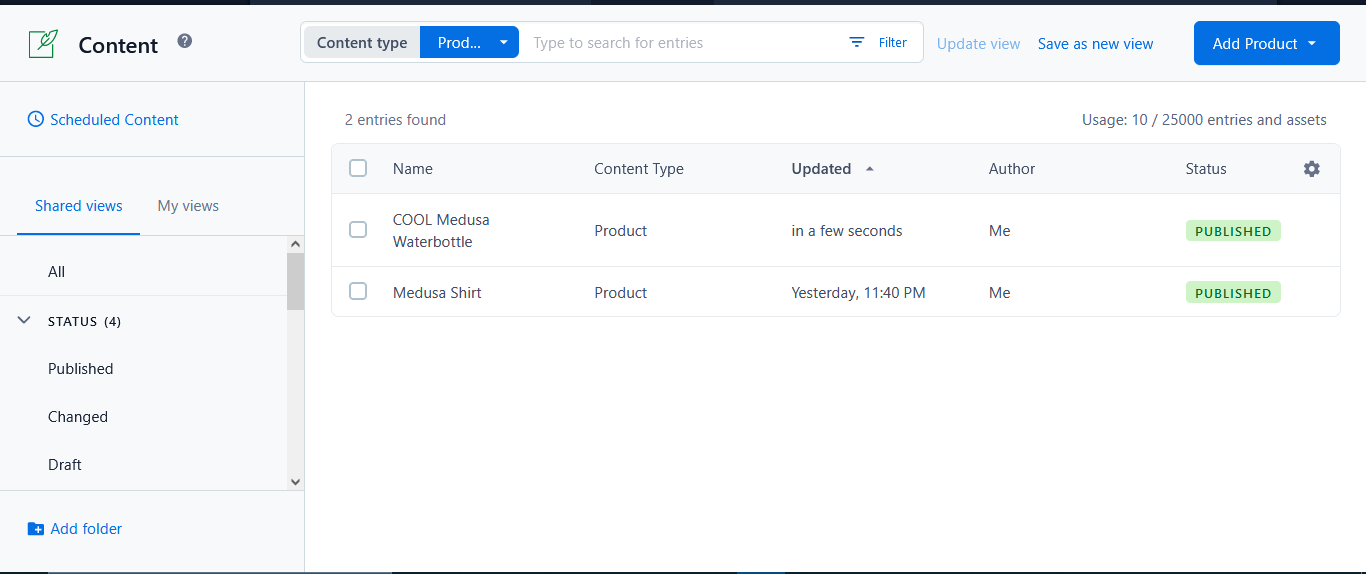Switch to the My views tab
1366x574 pixels.
(188, 206)
